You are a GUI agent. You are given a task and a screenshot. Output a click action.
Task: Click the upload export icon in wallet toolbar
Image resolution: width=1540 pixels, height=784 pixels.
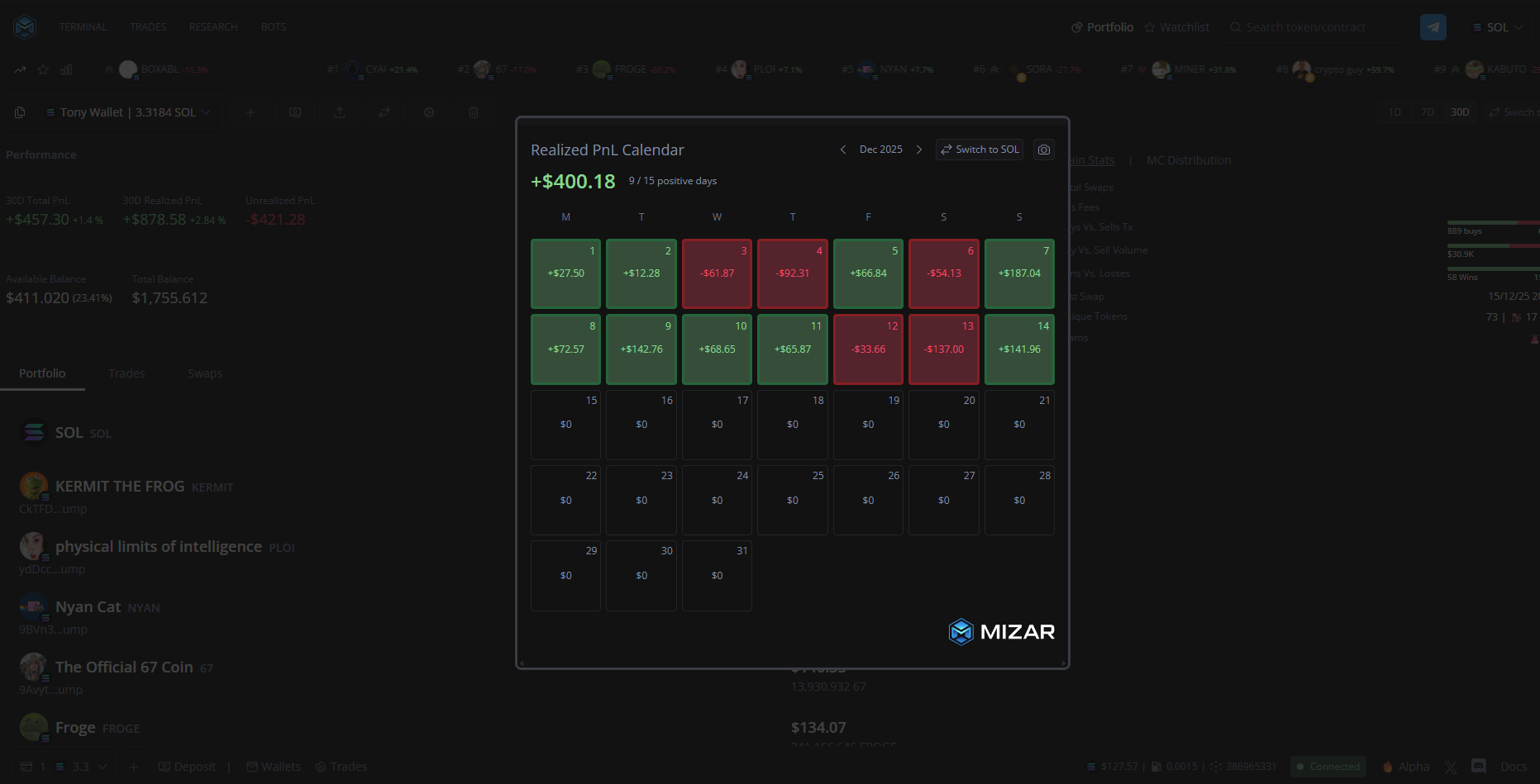[340, 112]
